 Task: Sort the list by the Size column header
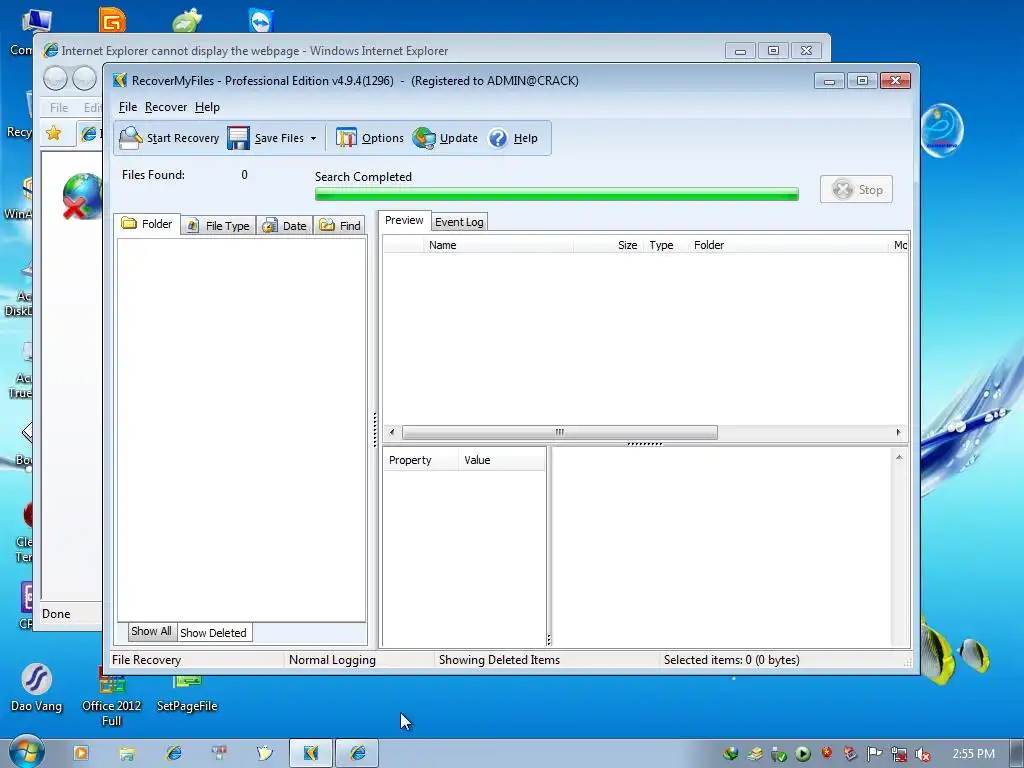(609, 245)
